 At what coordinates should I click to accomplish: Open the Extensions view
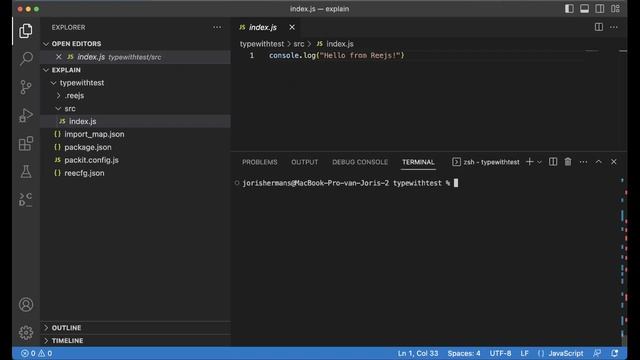(x=26, y=144)
